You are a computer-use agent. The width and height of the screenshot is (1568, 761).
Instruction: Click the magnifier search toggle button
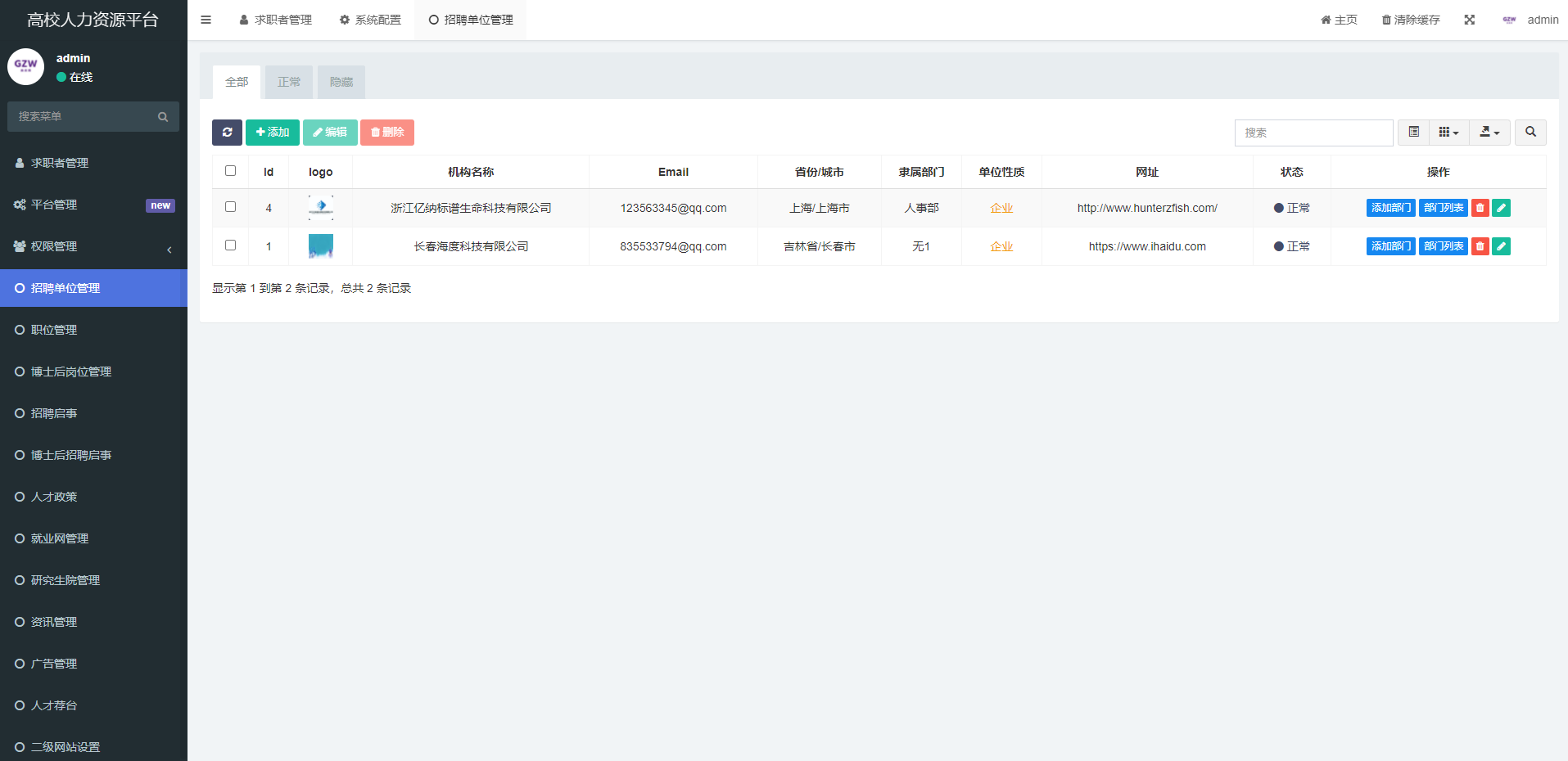pos(1530,133)
